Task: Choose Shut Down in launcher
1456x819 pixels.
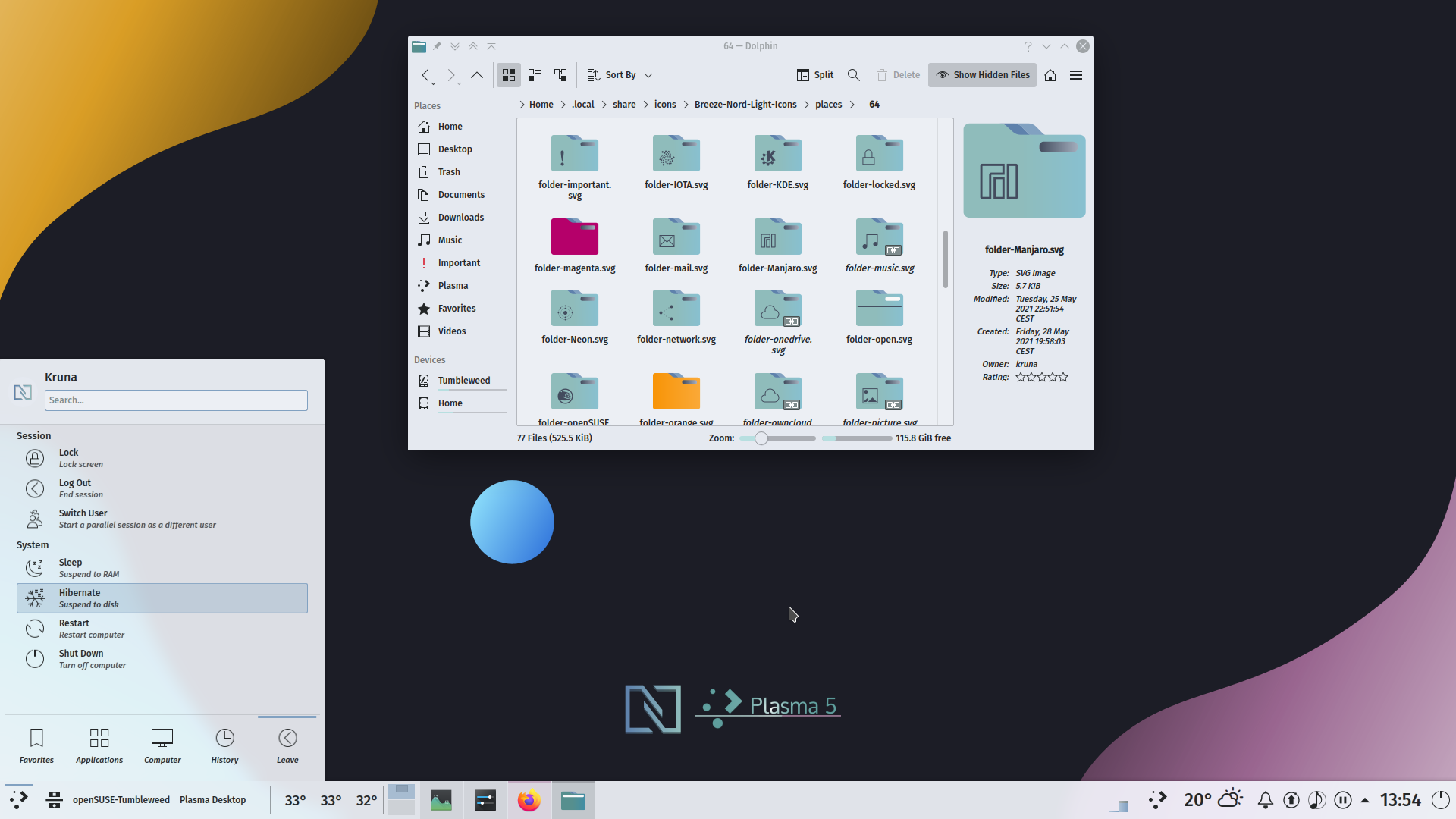Action: tap(162, 659)
